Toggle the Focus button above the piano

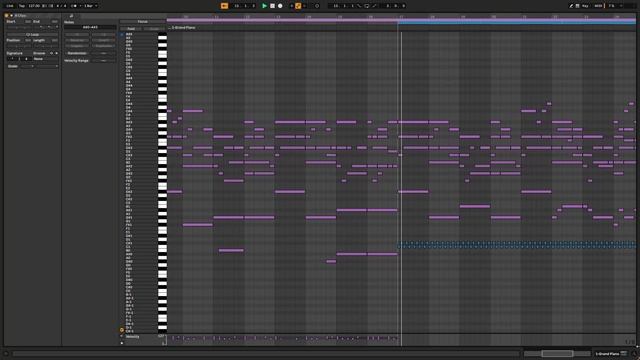coord(143,22)
